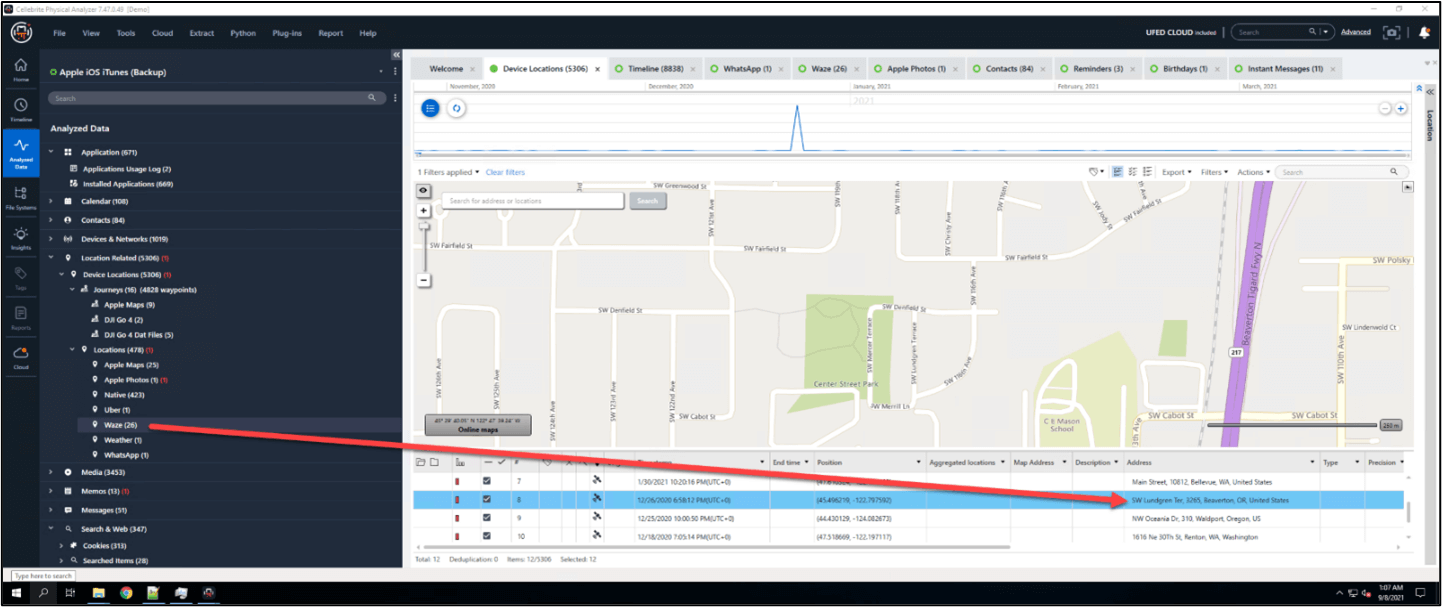1442x607 pixels.
Task: Click the refresh timeline circular icon
Action: pos(456,107)
